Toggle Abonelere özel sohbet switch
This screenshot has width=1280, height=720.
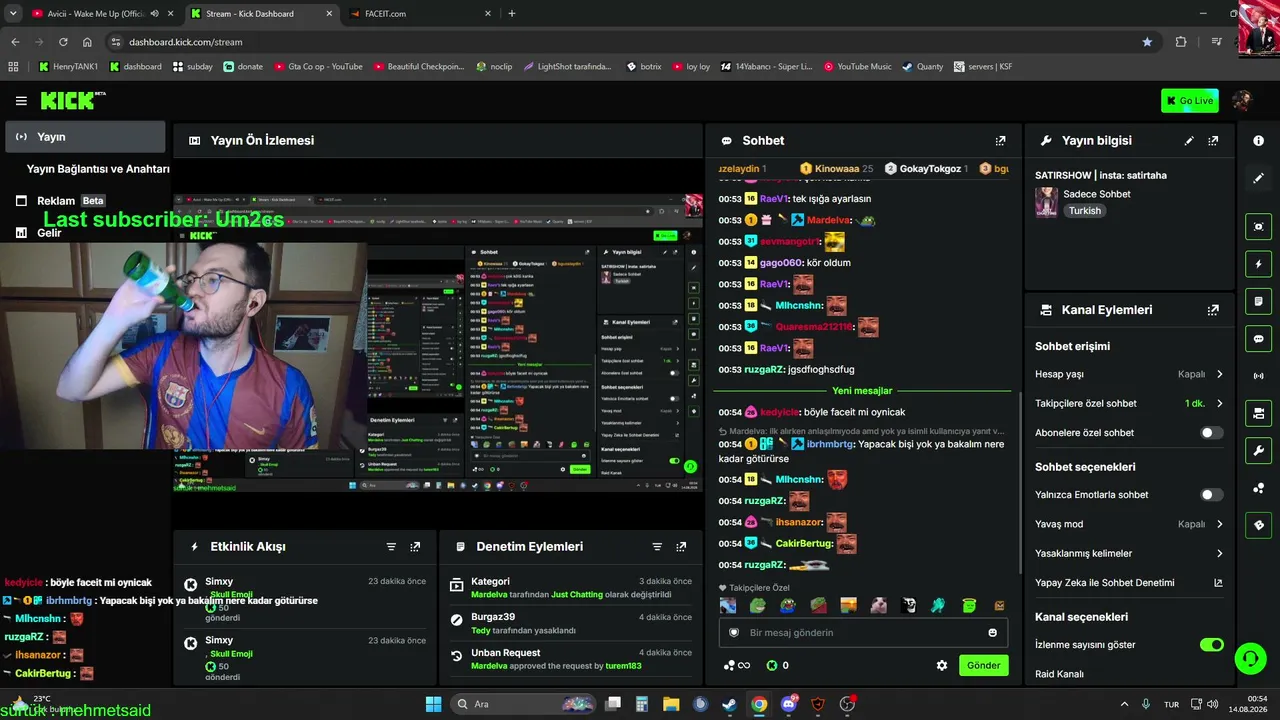pyautogui.click(x=1211, y=433)
